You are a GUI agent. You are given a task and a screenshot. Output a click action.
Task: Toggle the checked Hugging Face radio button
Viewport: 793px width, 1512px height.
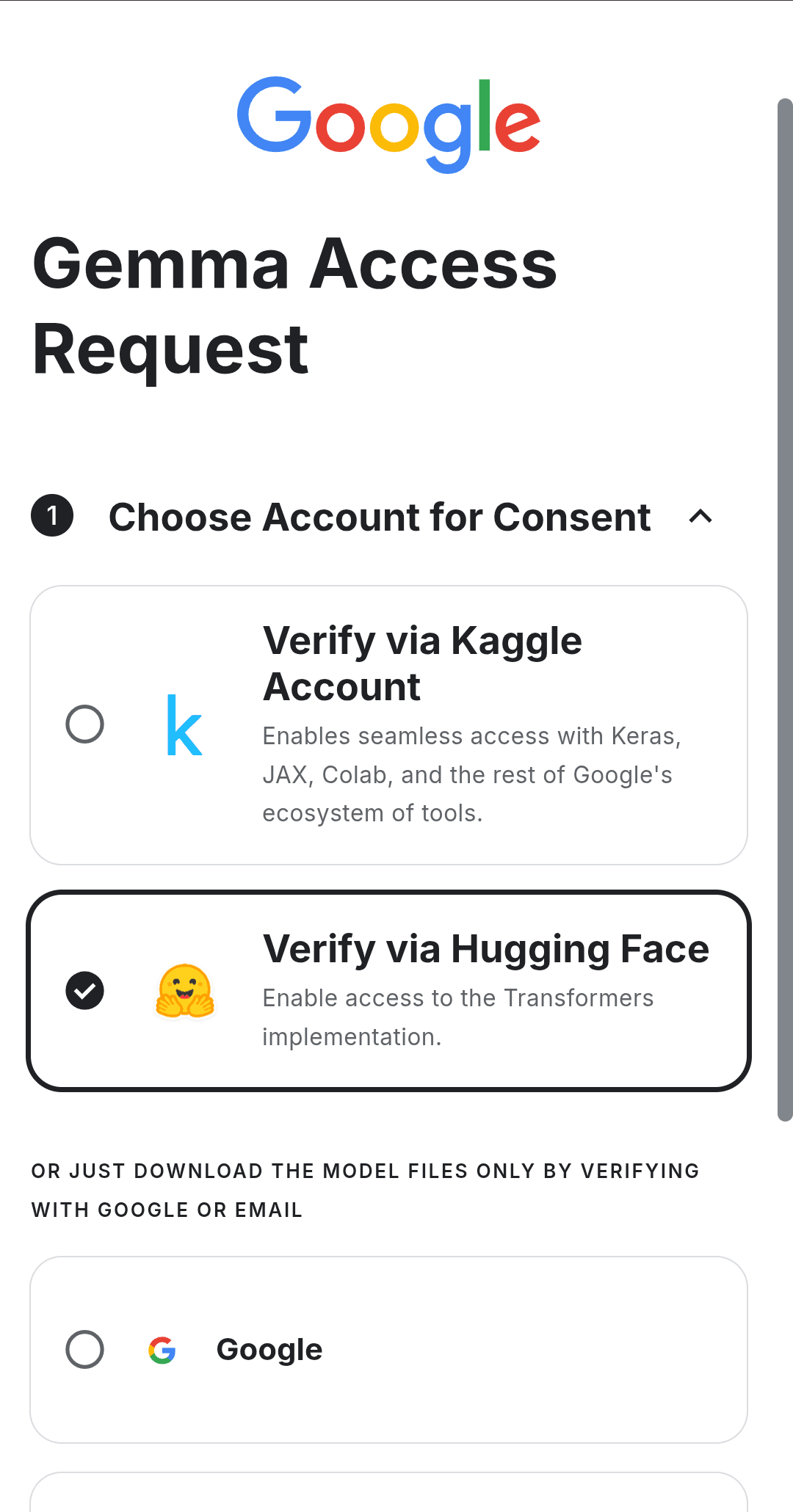coord(85,991)
